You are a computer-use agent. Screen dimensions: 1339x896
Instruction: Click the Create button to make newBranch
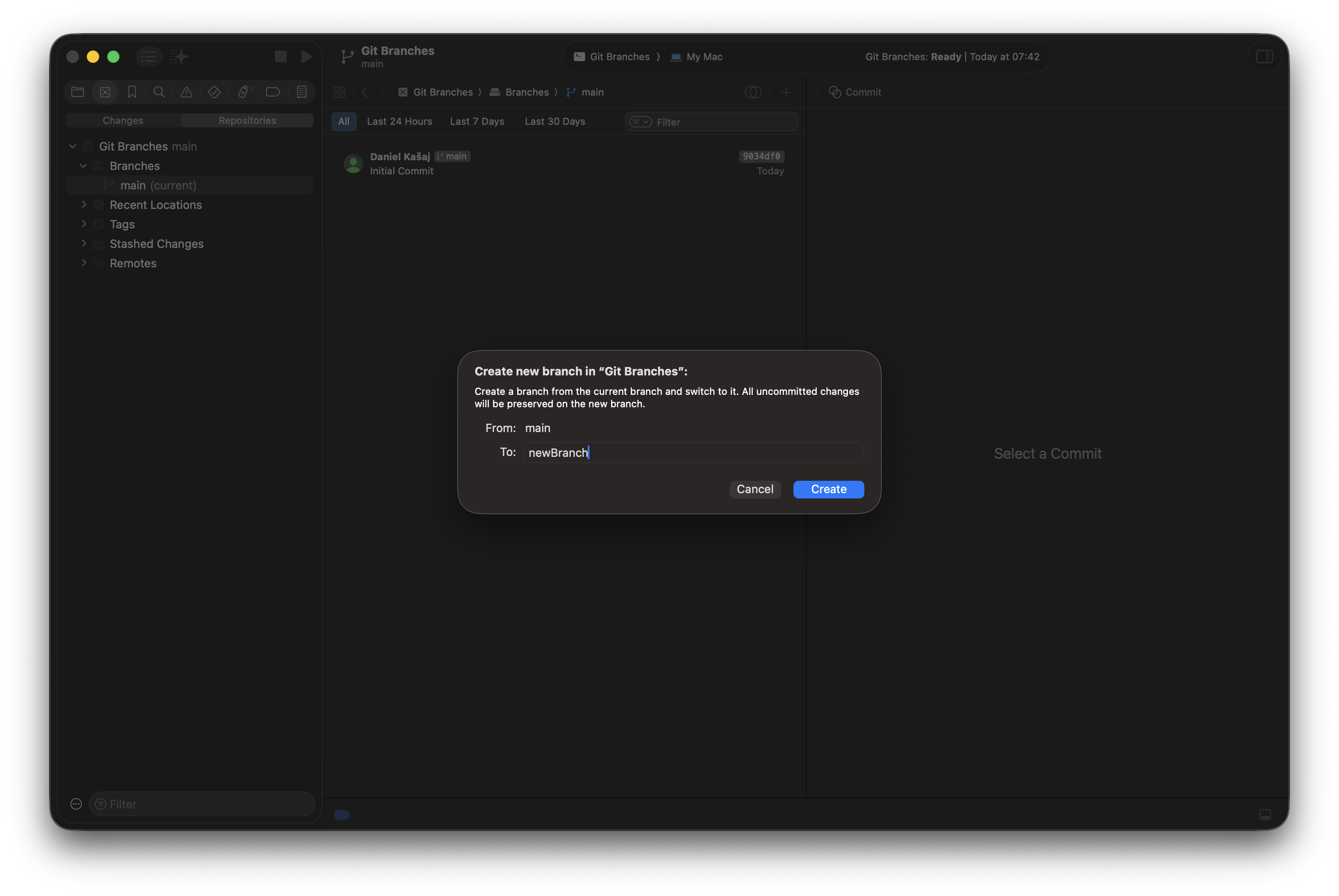coord(828,489)
